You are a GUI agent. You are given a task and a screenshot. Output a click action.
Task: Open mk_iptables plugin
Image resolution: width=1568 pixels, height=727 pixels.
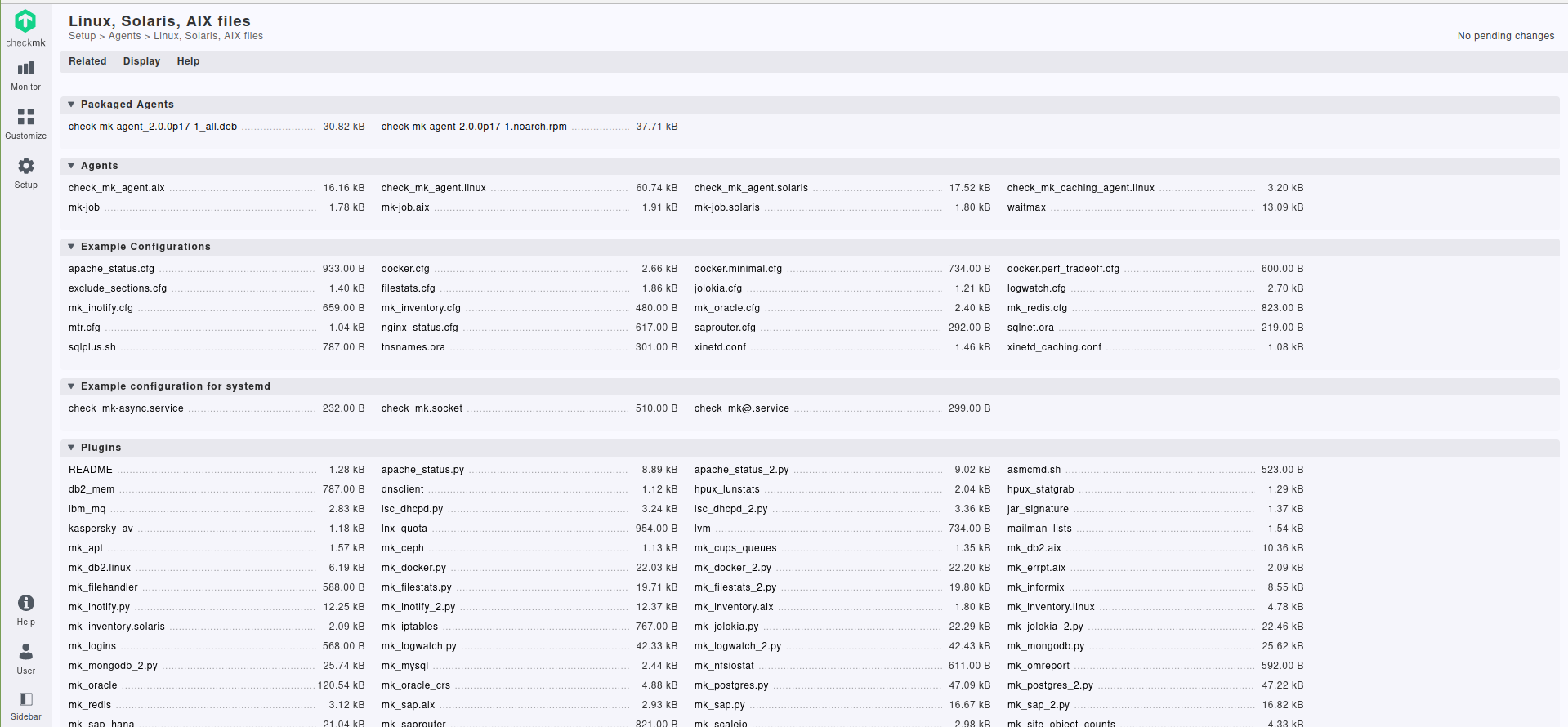409,627
